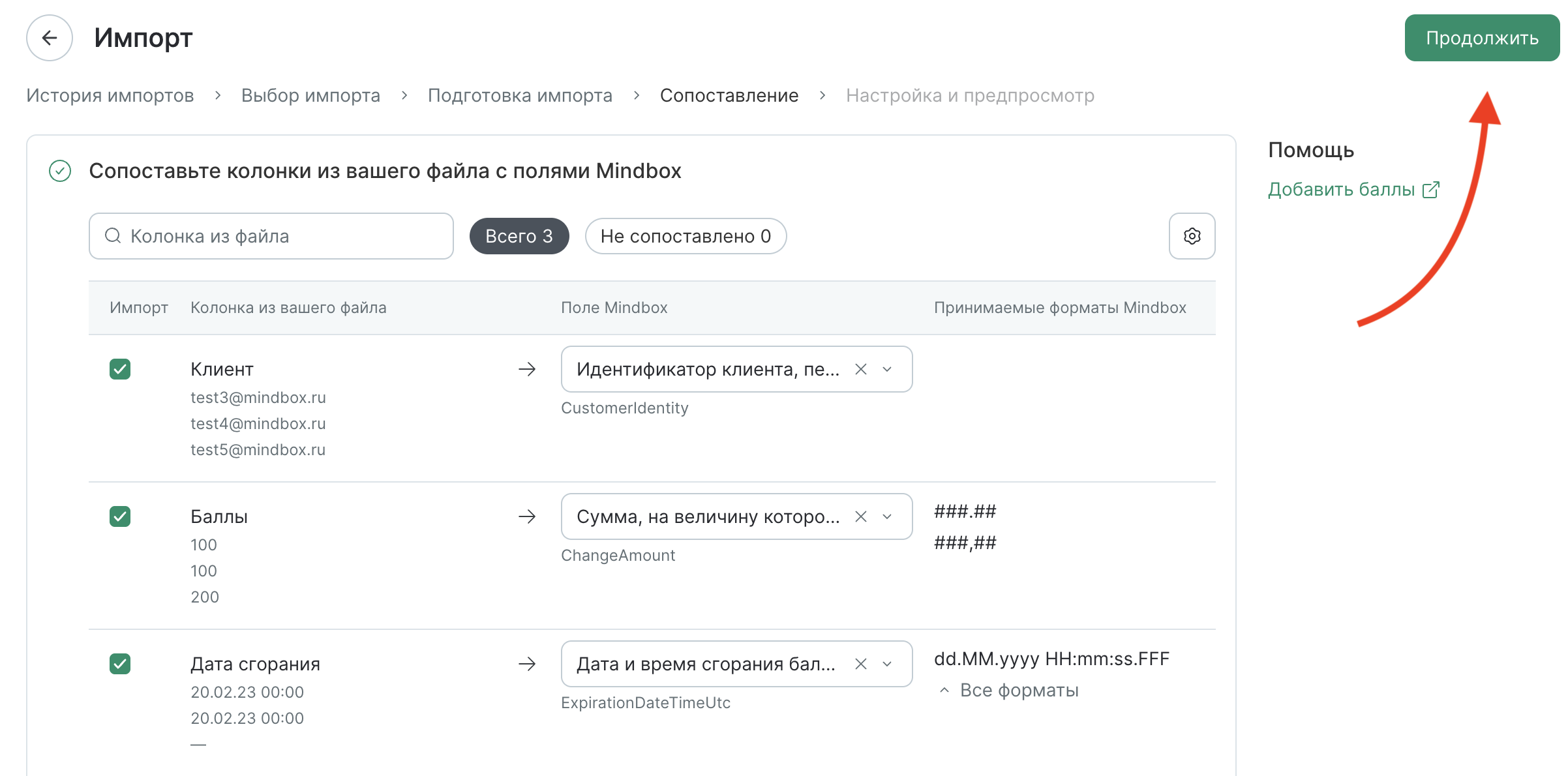This screenshot has height=776, width=1568.
Task: Clear the Идентификатор клиента field mapping
Action: [x=861, y=369]
